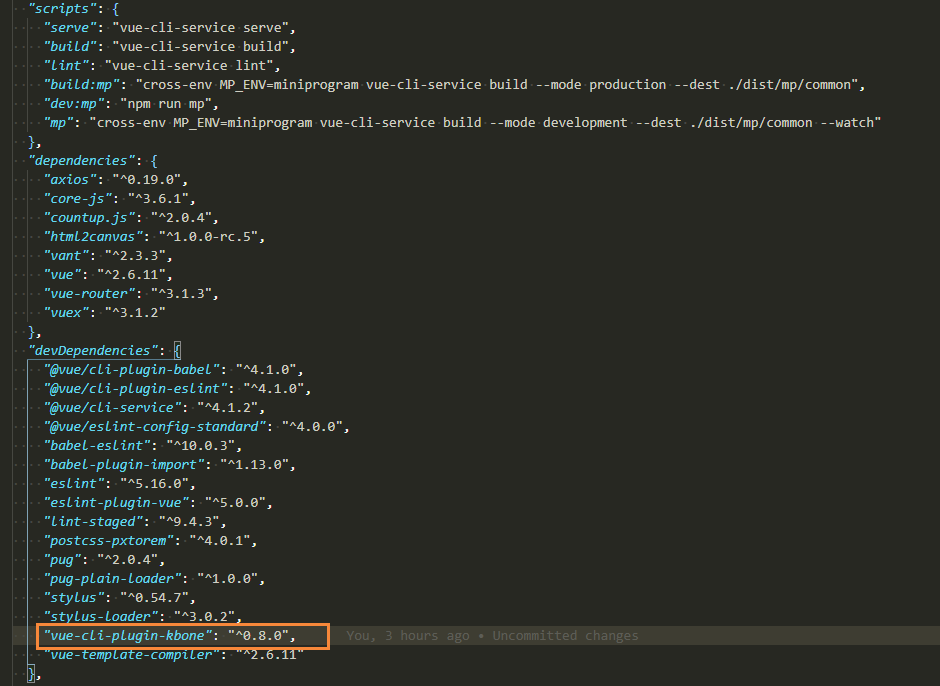Screen dimensions: 940x686
Task: Click the "^2.6.11" value of vue
Action: [x=131, y=275]
